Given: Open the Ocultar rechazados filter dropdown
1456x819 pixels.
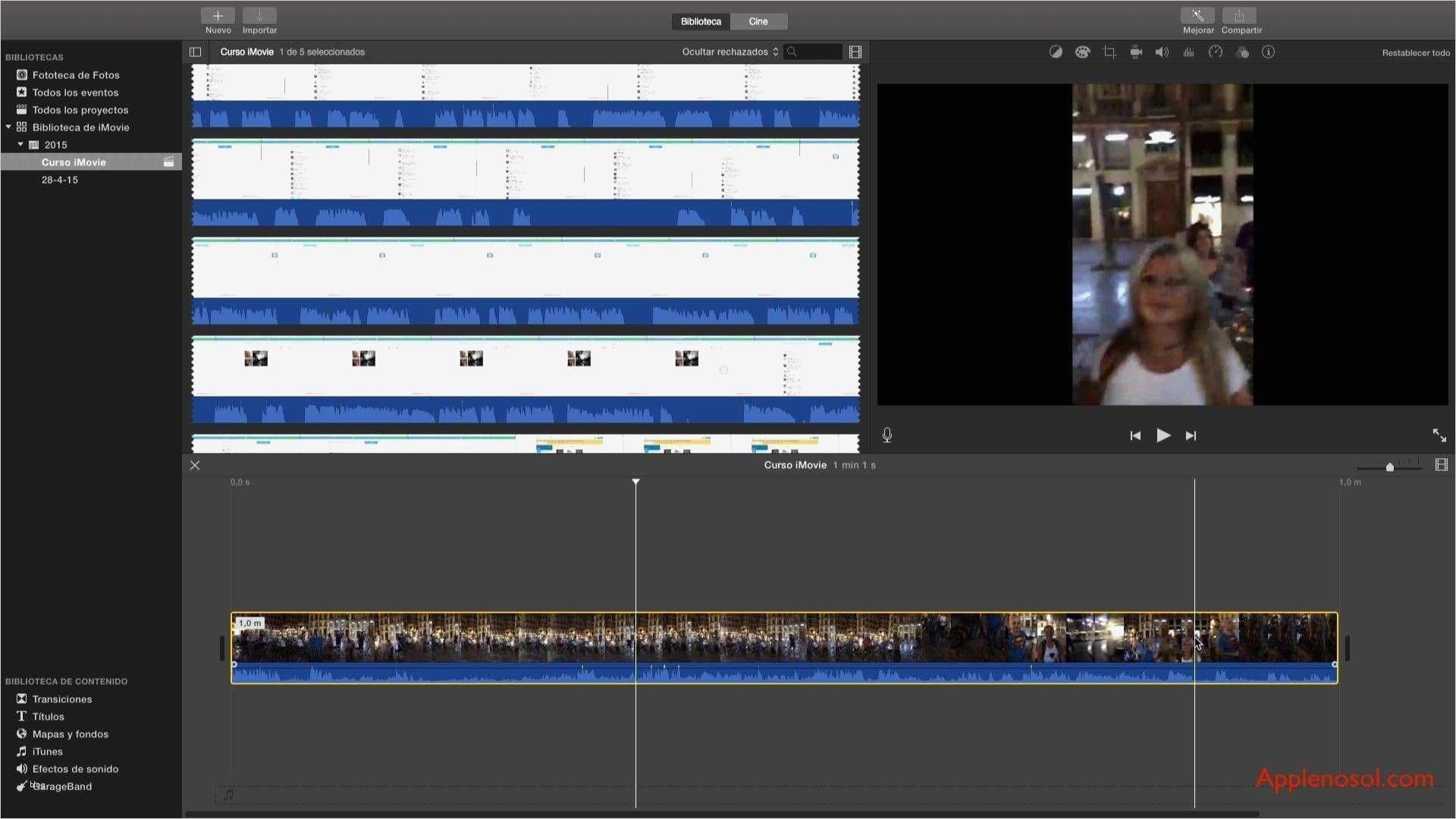Looking at the screenshot, I should pyautogui.click(x=730, y=52).
